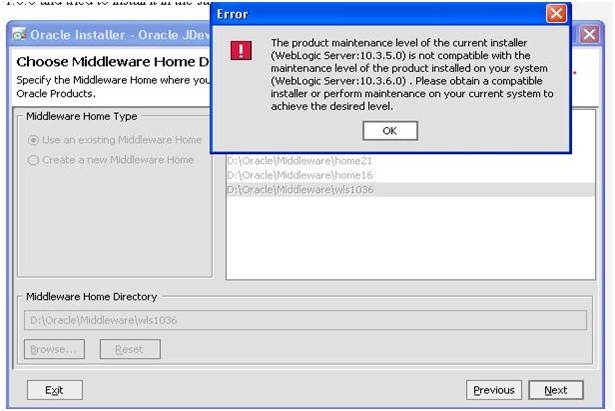Proceed with the Next button

(x=556, y=390)
